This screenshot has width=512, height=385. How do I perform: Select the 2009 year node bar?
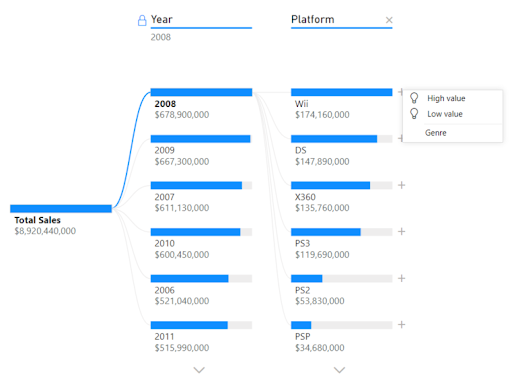point(201,139)
